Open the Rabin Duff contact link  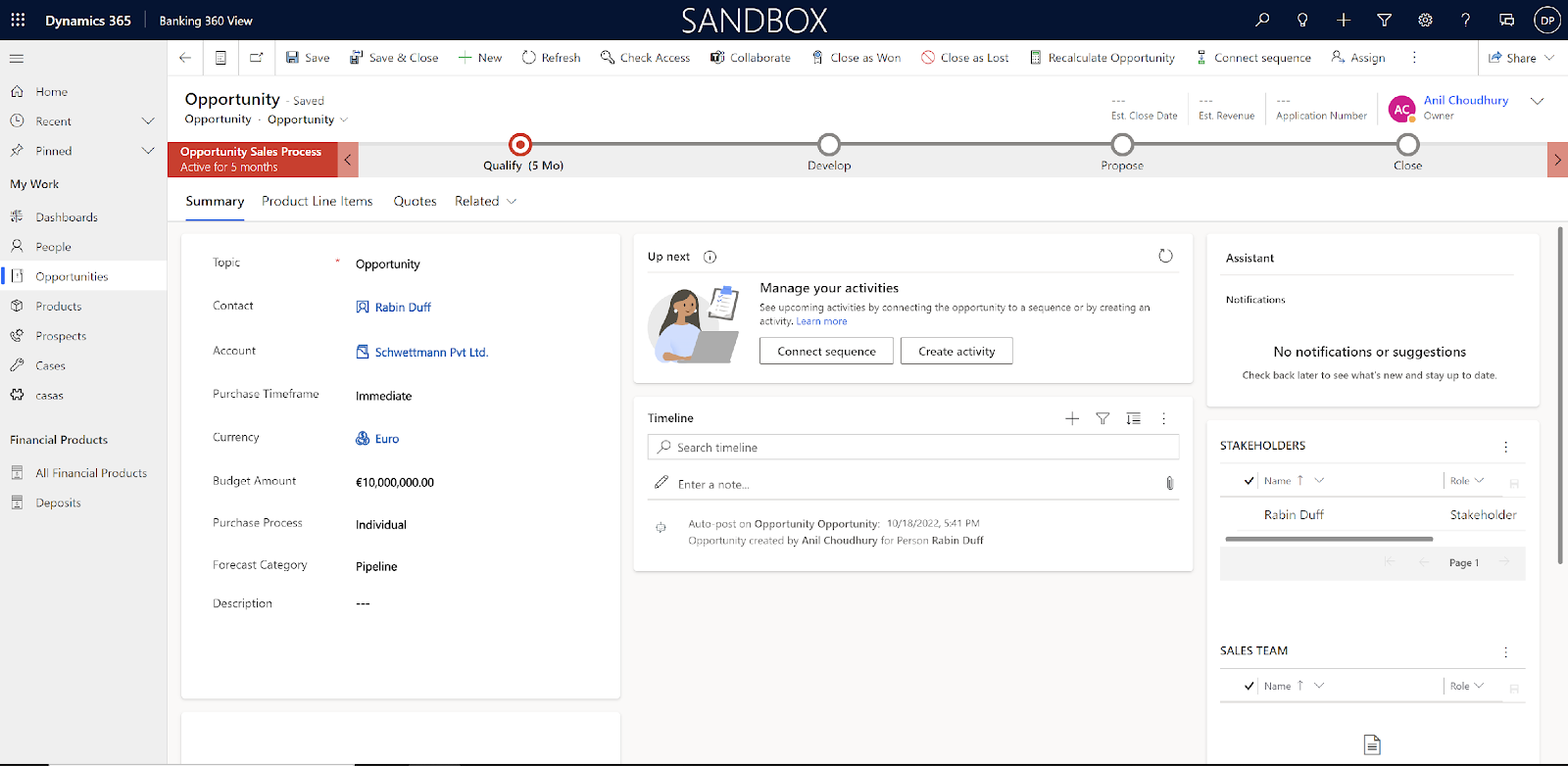point(403,308)
